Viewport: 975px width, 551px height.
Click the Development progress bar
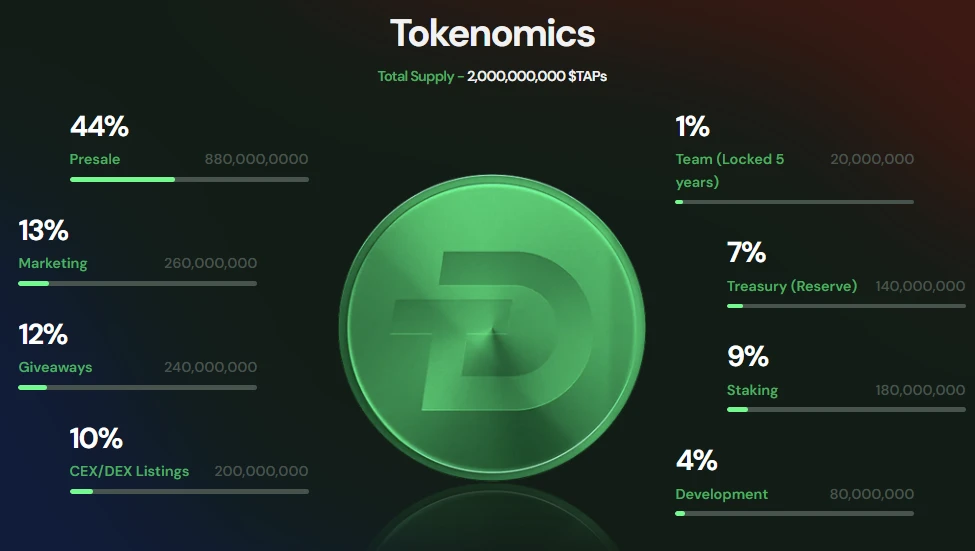(x=794, y=513)
